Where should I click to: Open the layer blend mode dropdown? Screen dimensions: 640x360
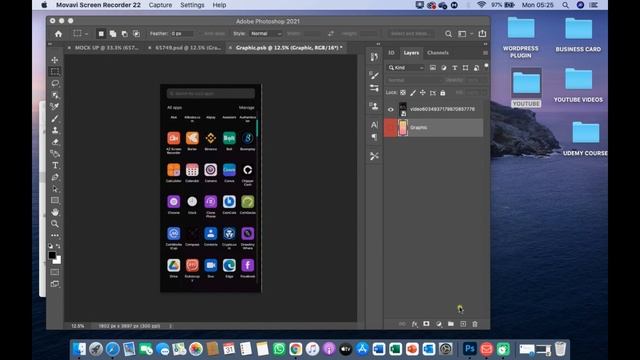(x=414, y=80)
